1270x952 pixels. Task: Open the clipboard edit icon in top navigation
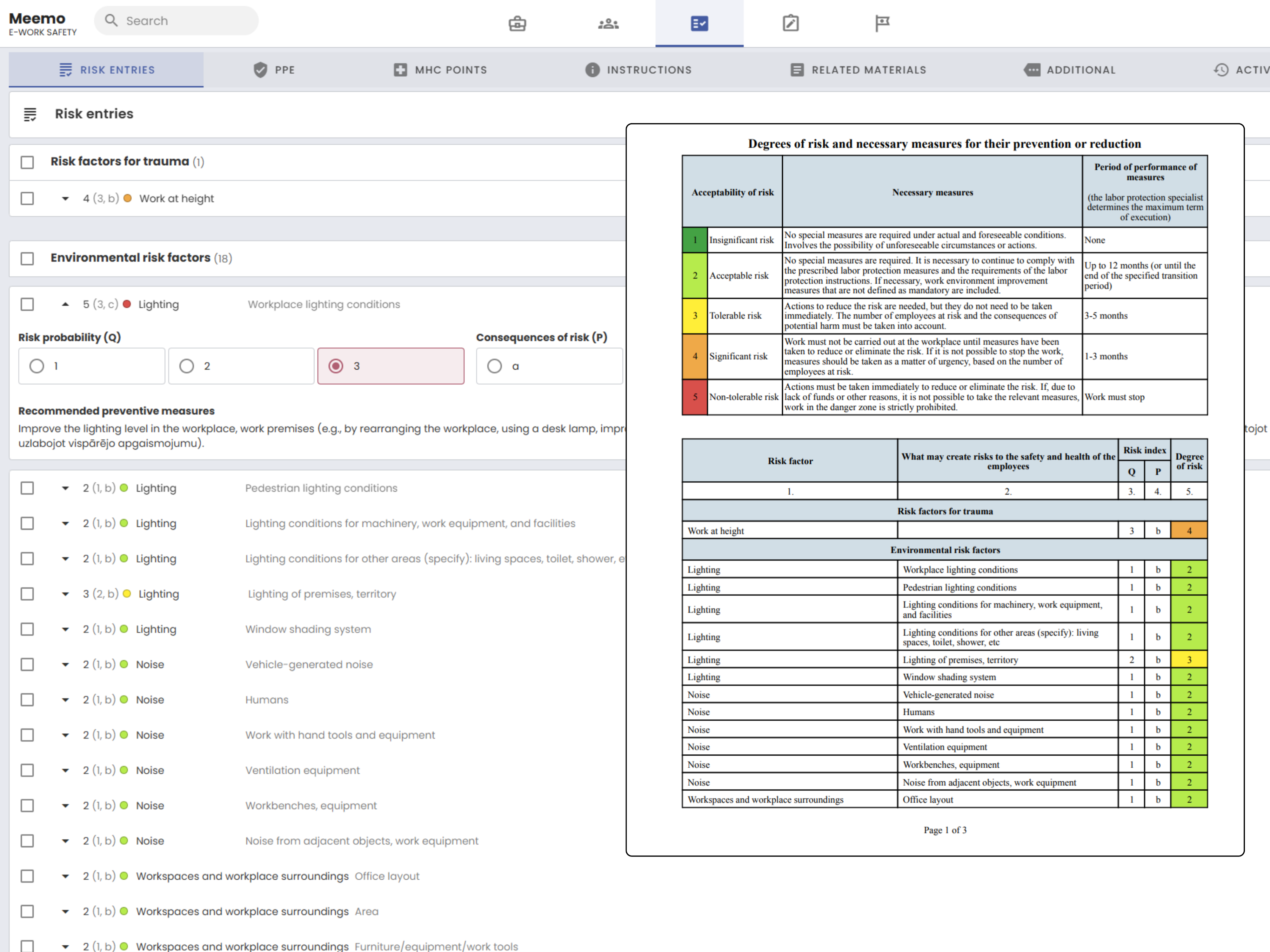(x=790, y=23)
